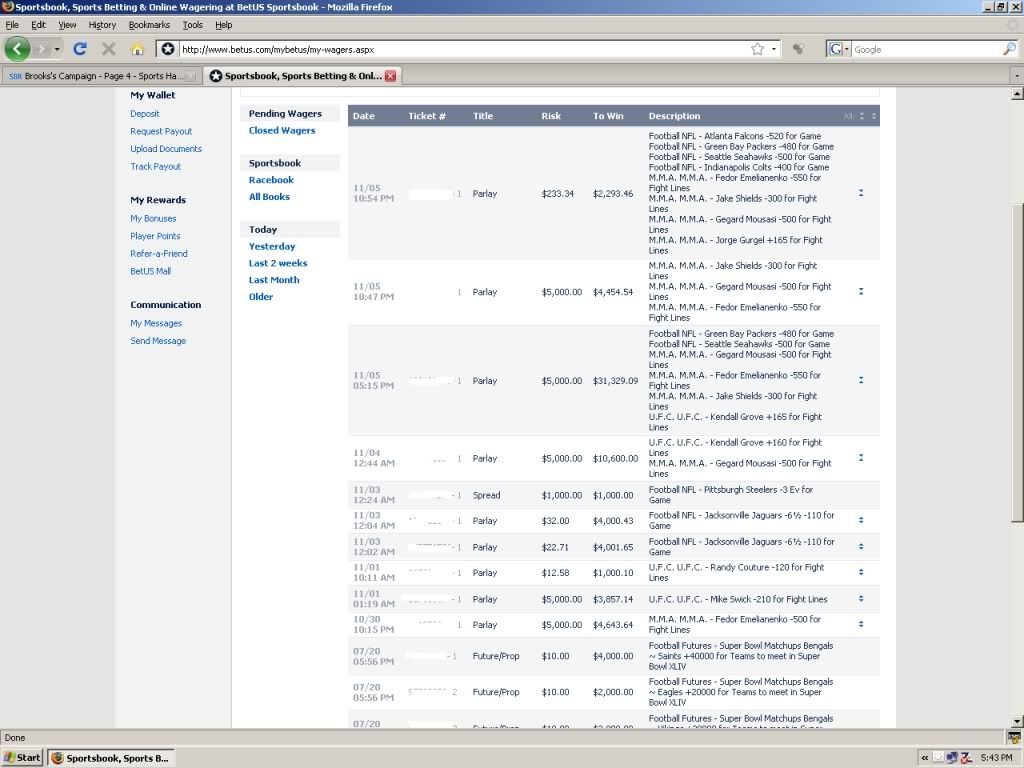Open the Tools menu
This screenshot has height=768, width=1024.
(x=193, y=25)
